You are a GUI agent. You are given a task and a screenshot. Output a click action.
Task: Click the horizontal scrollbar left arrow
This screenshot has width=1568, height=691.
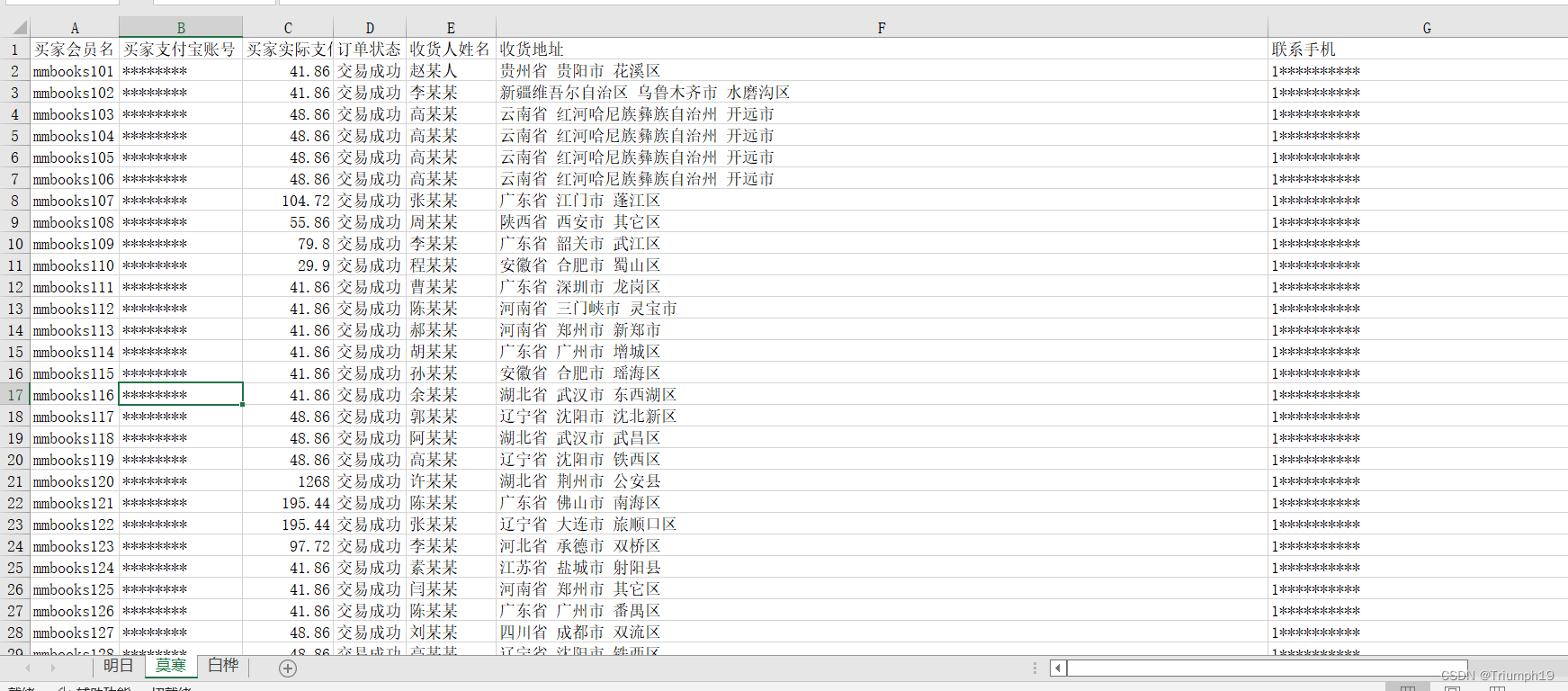(x=1058, y=668)
